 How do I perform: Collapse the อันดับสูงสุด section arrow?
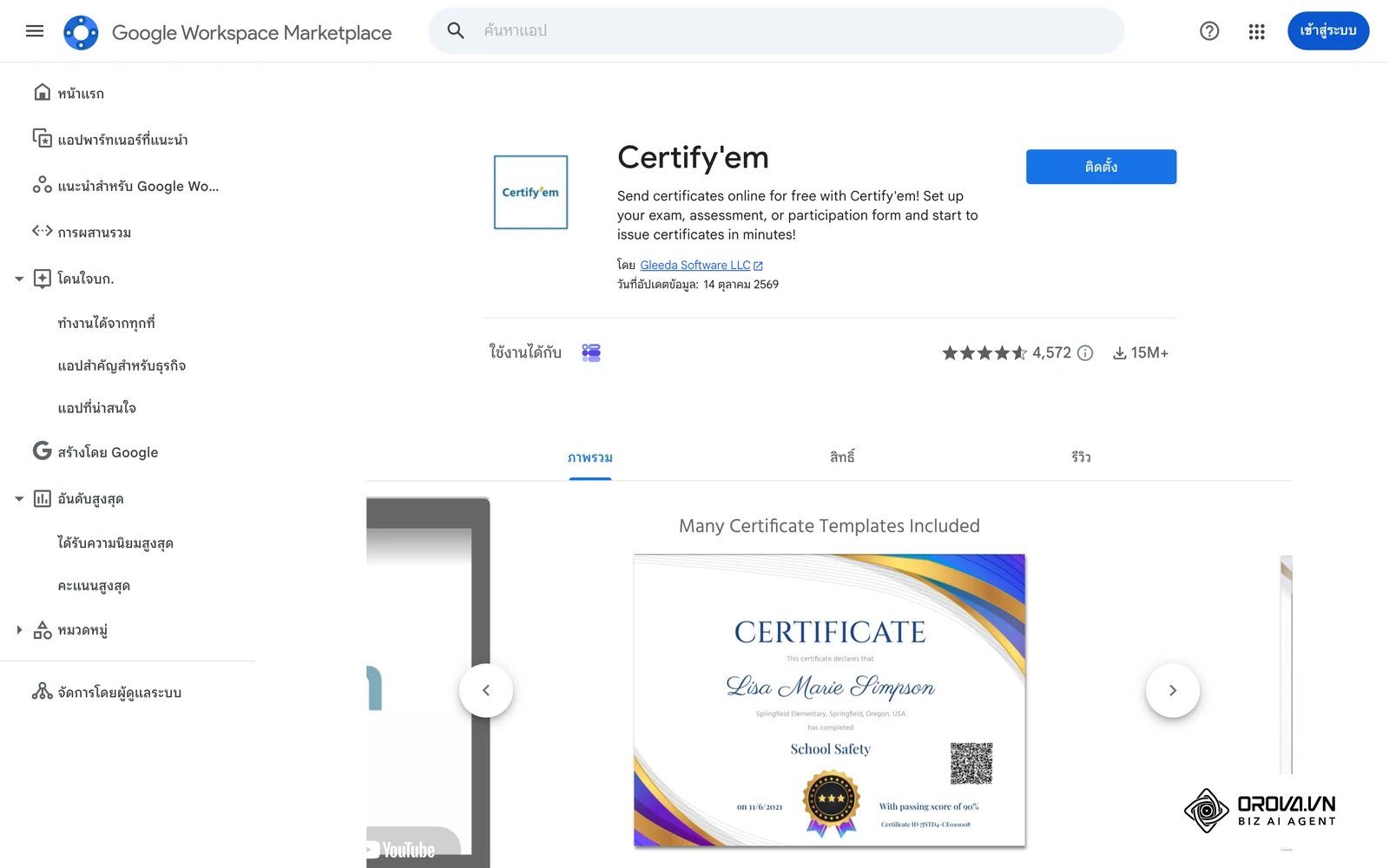point(19,499)
